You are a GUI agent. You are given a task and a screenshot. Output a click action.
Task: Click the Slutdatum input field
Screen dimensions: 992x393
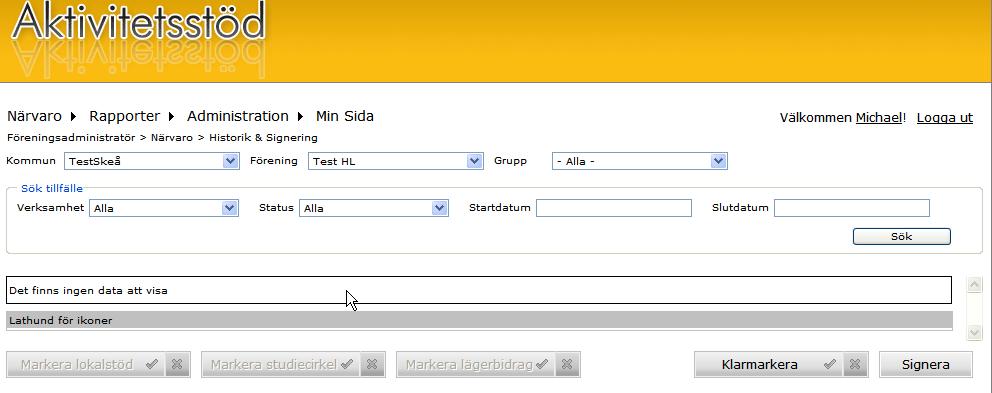[852, 208]
